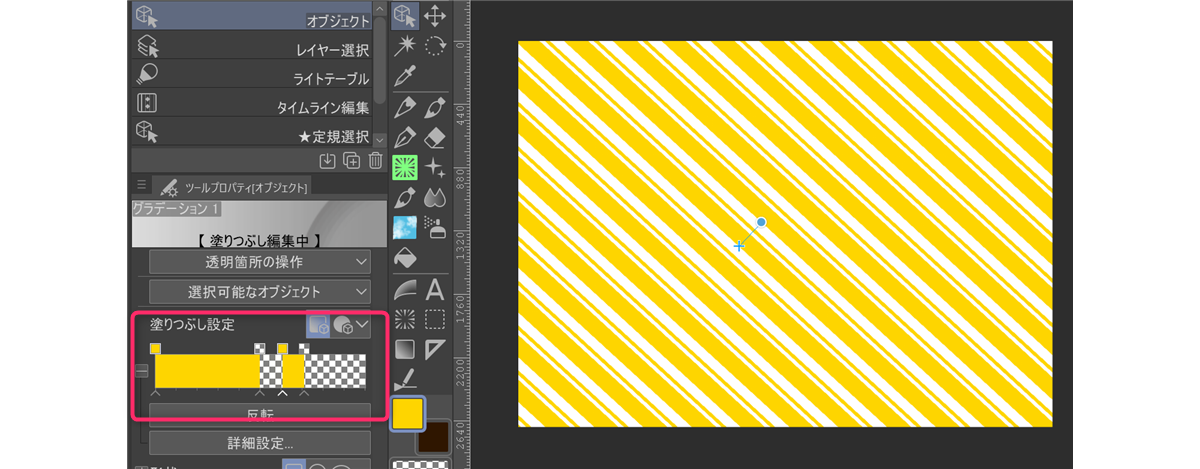Viewport: 1200px width, 469px height.
Task: Select the タイムライン編集 sub tool
Action: pos(260,104)
